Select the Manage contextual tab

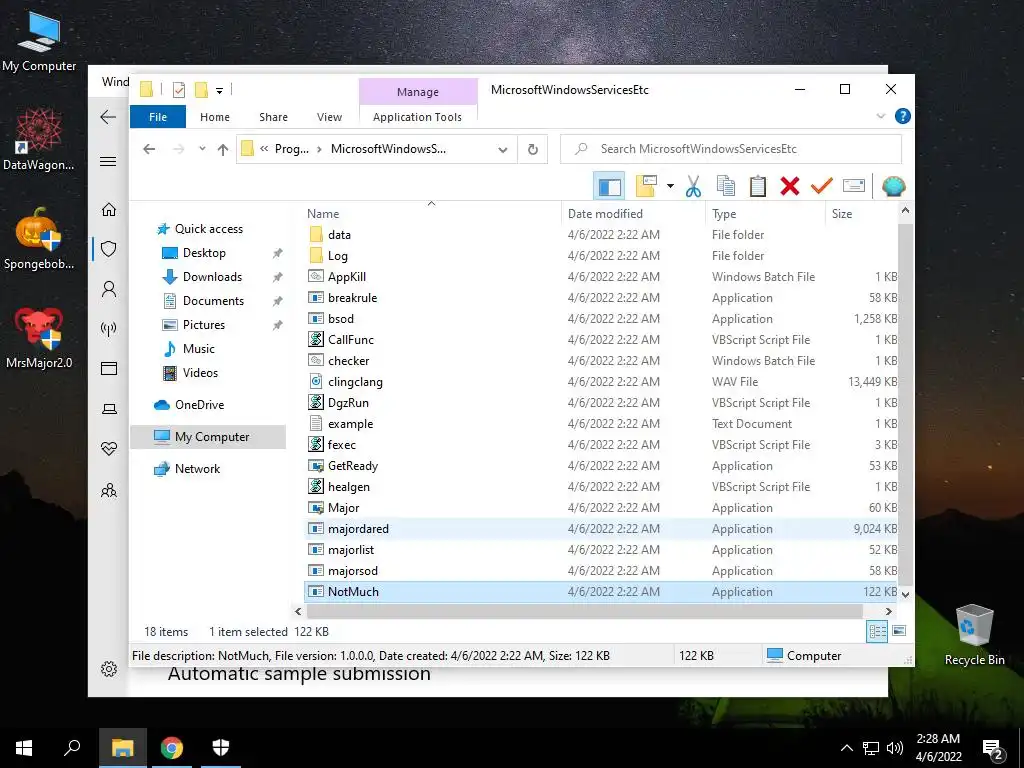tap(418, 92)
